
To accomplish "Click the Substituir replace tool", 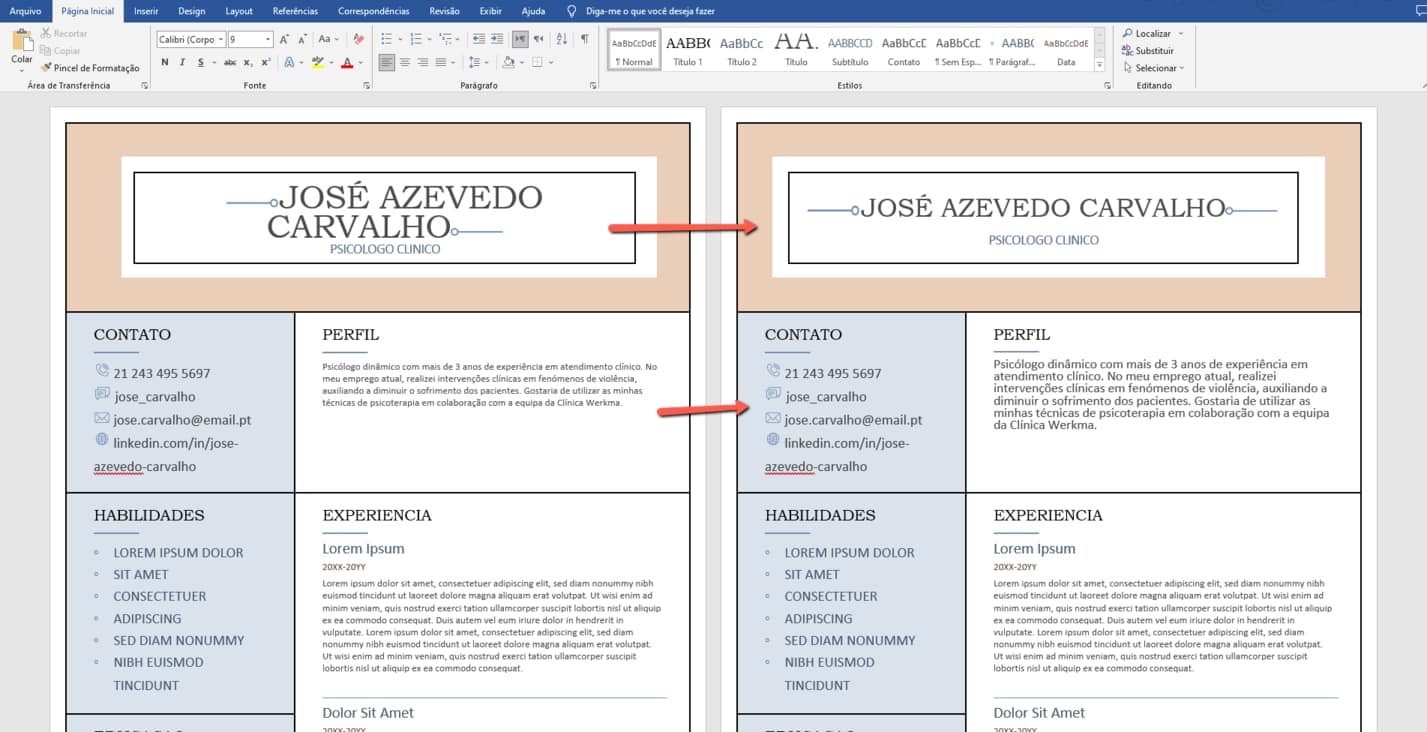I will pos(1147,50).
